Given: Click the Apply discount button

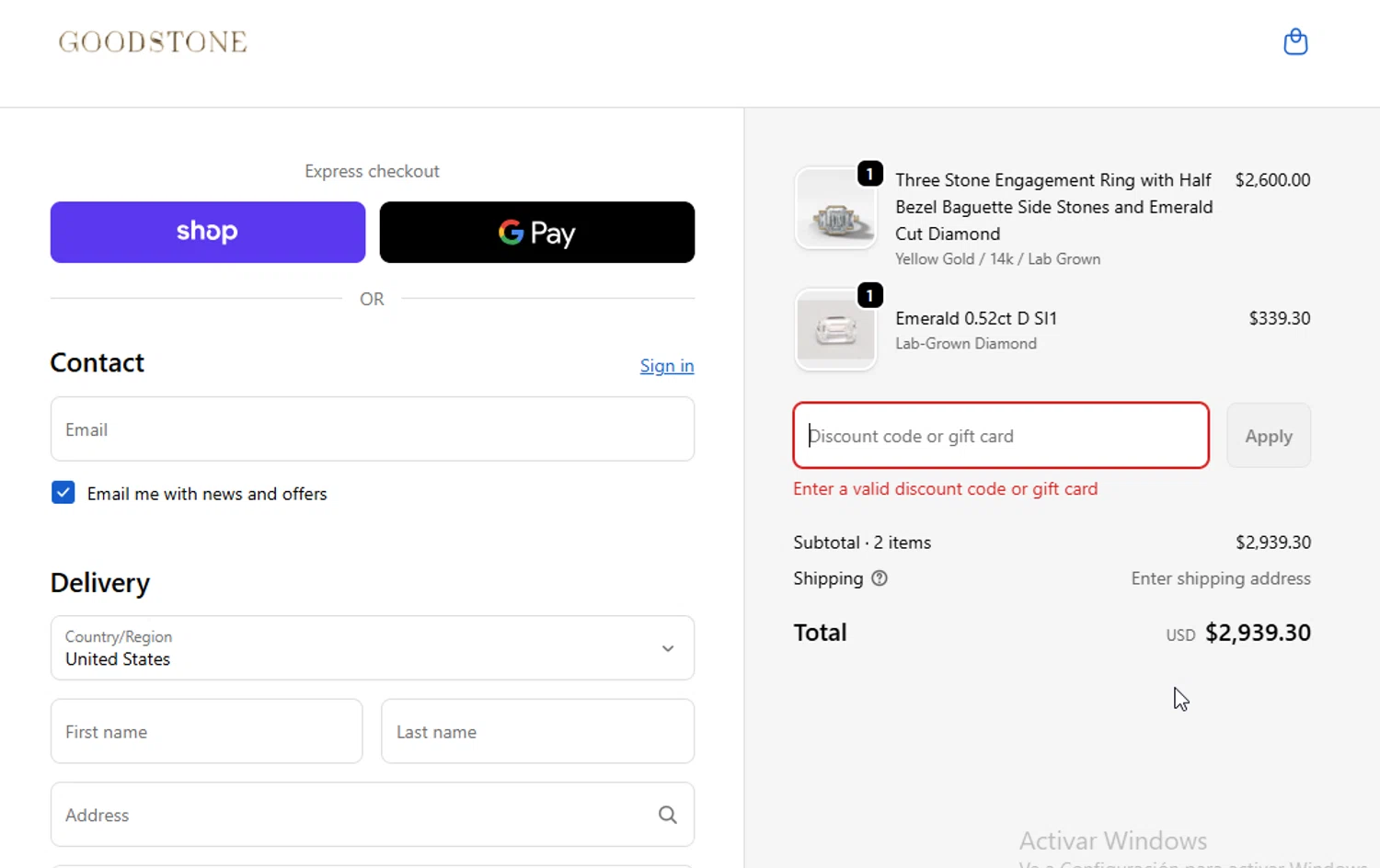Looking at the screenshot, I should (1269, 436).
